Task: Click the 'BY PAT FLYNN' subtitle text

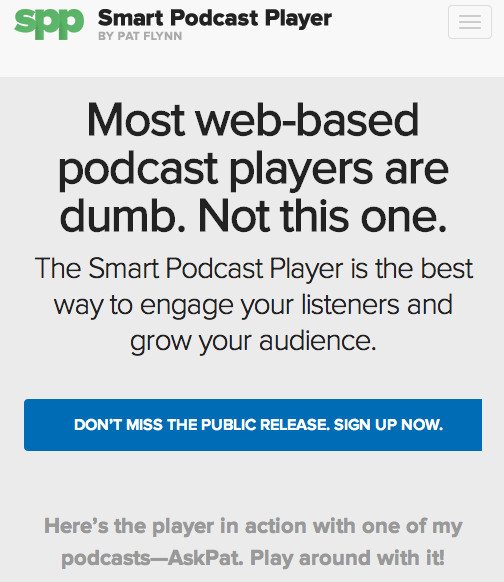Action: (140, 36)
